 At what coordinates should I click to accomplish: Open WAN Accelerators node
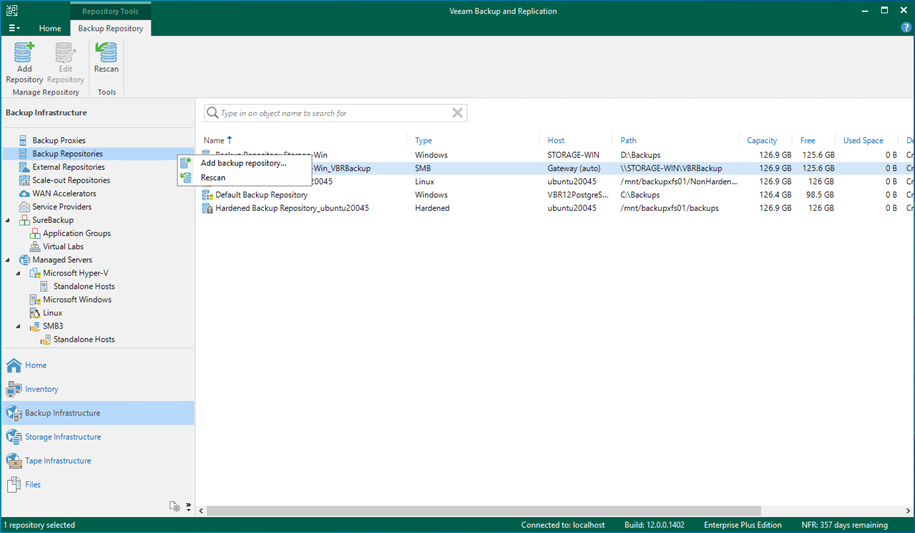point(63,194)
